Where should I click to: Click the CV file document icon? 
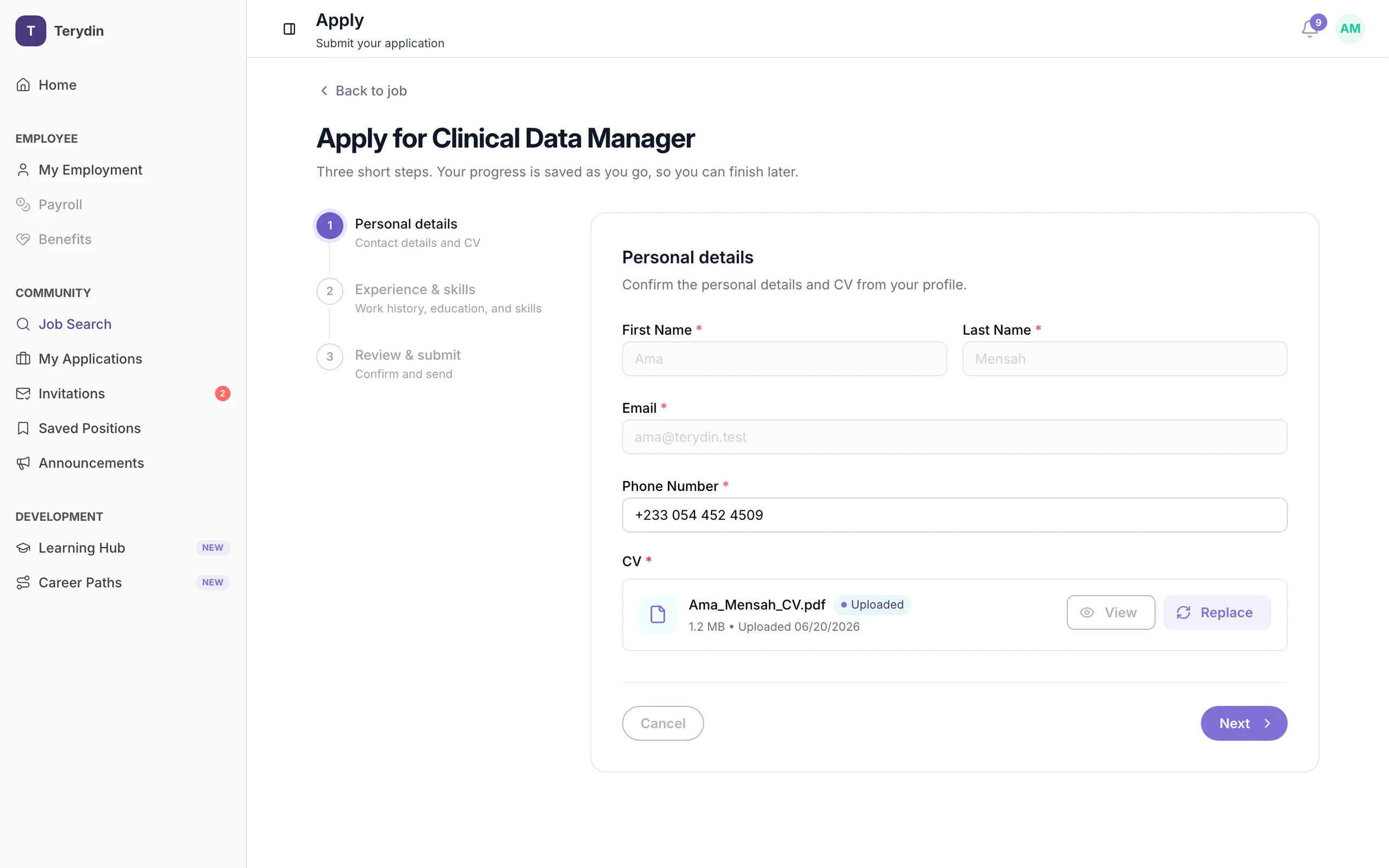[658, 614]
